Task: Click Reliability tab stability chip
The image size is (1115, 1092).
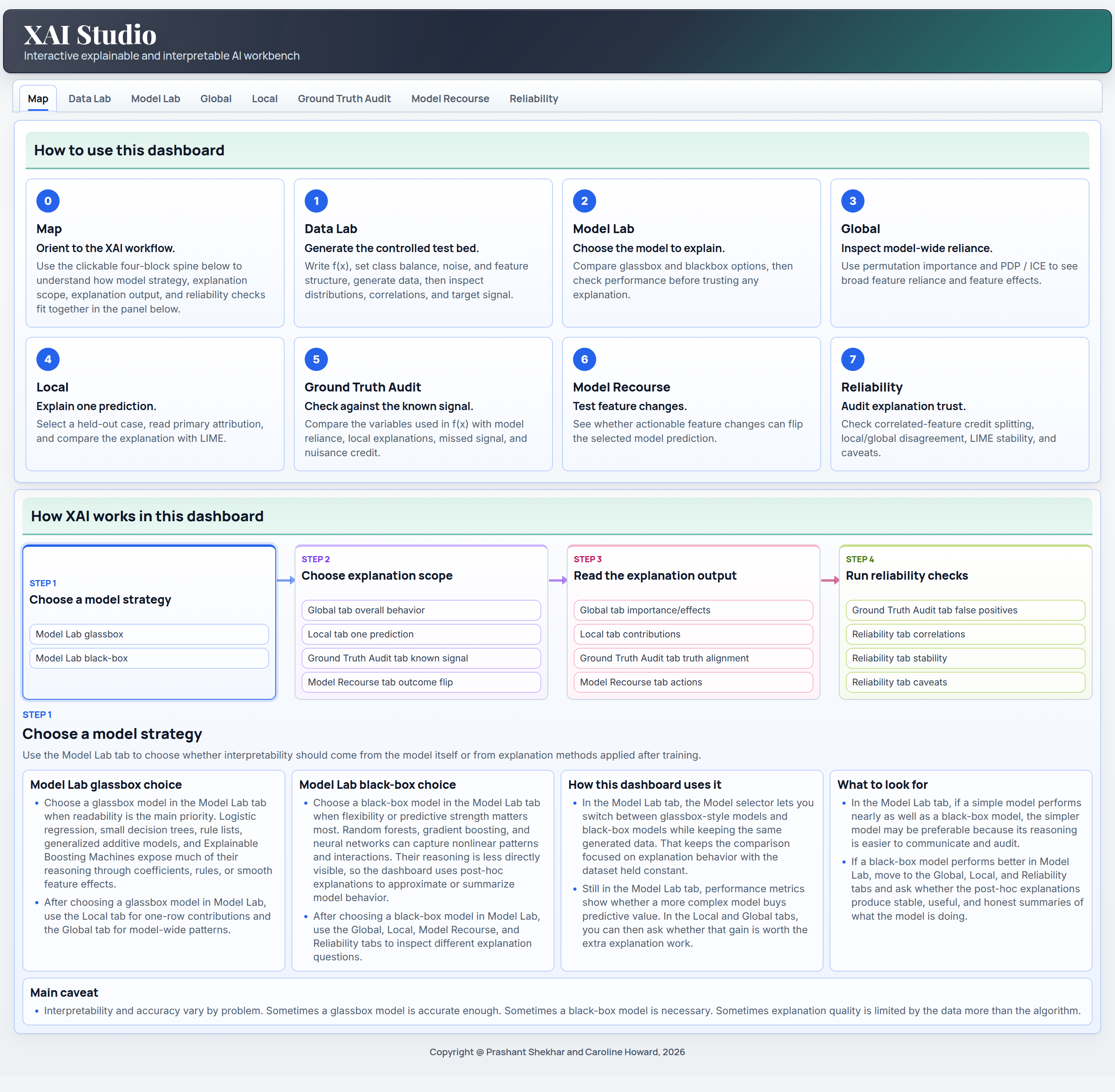Action: (966, 658)
